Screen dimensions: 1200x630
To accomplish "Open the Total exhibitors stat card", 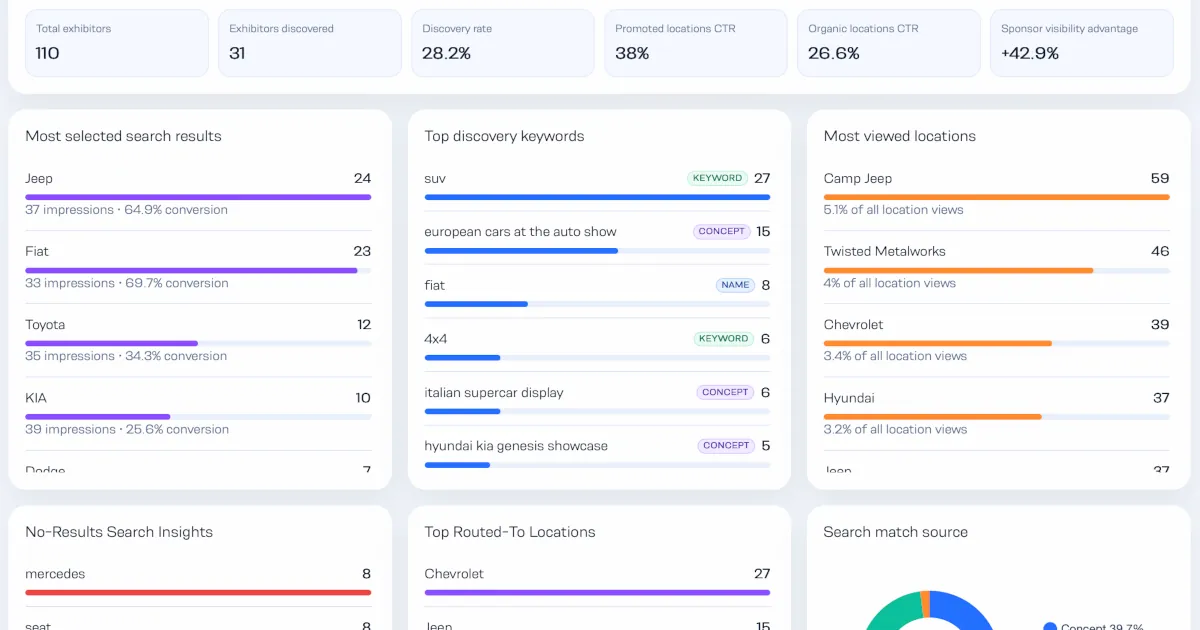I will [x=116, y=43].
